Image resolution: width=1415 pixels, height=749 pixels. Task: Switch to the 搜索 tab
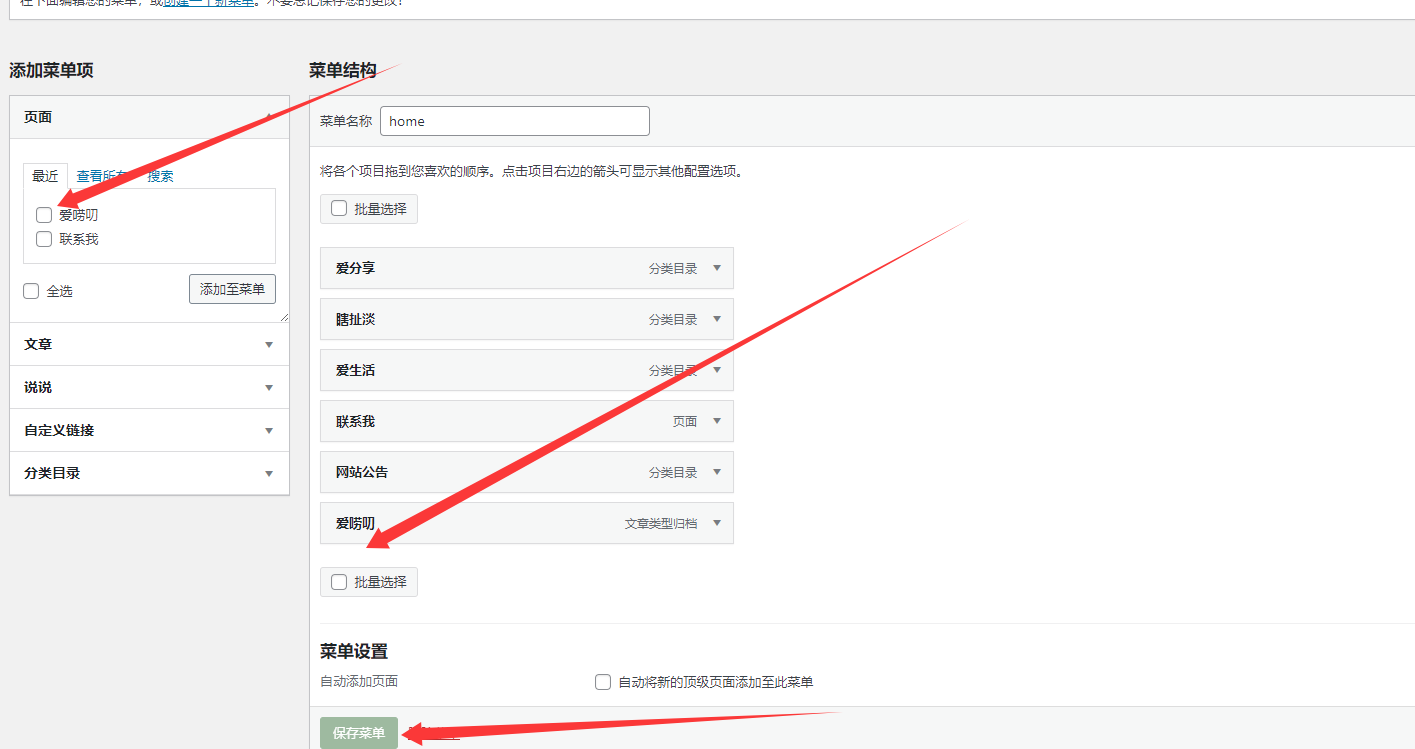(x=161, y=176)
